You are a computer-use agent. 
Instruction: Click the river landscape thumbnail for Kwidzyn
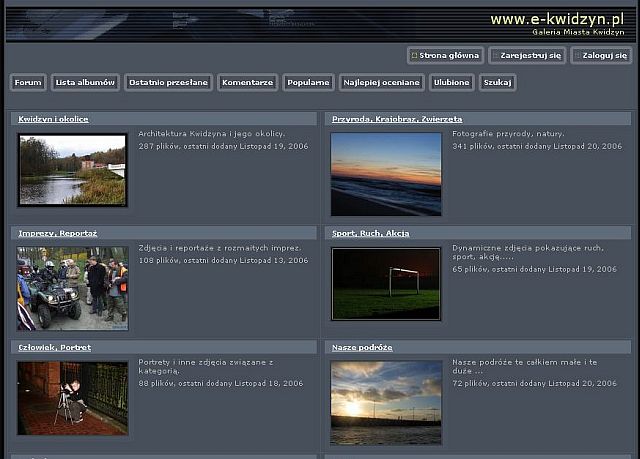(x=72, y=170)
